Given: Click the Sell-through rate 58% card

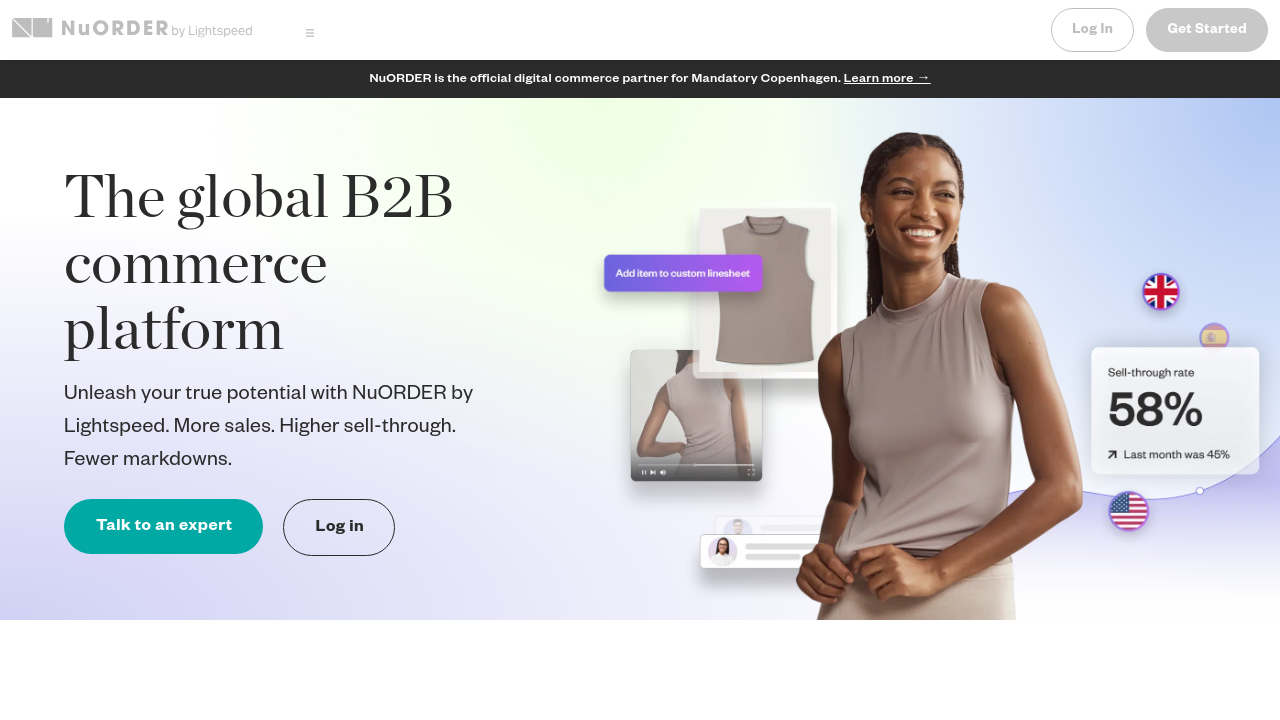Looking at the screenshot, I should pyautogui.click(x=1175, y=411).
